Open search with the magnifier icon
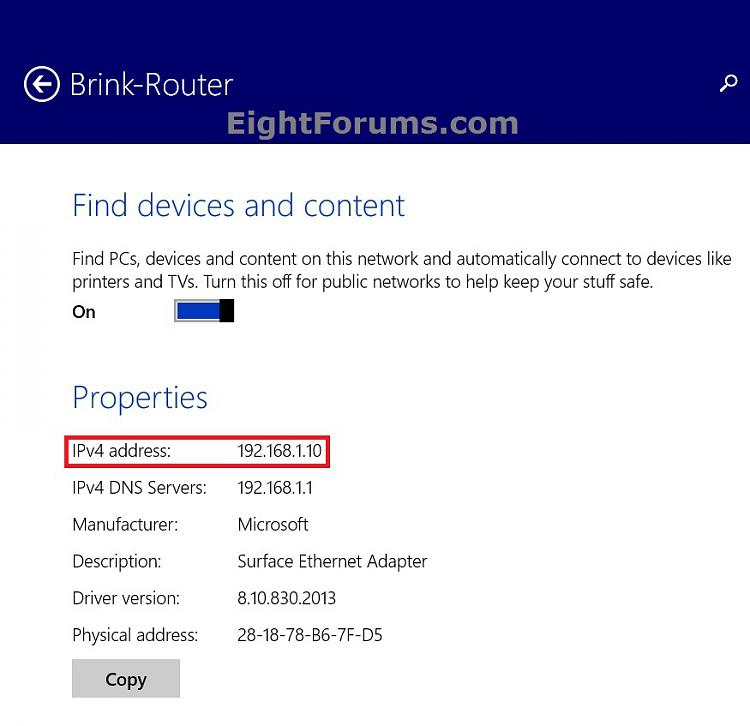Image resolution: width=750 pixels, height=726 pixels. [728, 83]
